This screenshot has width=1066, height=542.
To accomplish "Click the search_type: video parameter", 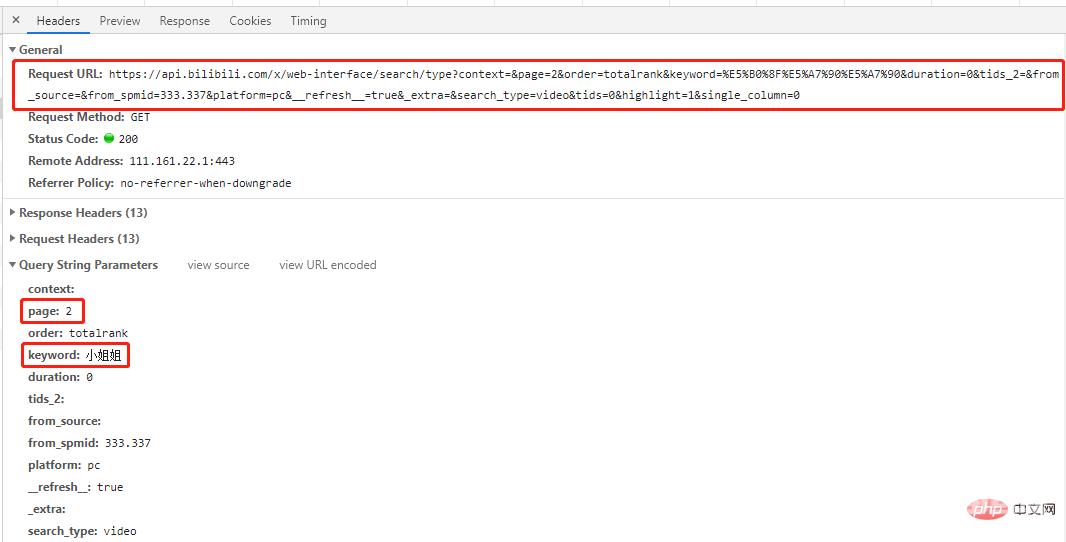I will coord(82,530).
